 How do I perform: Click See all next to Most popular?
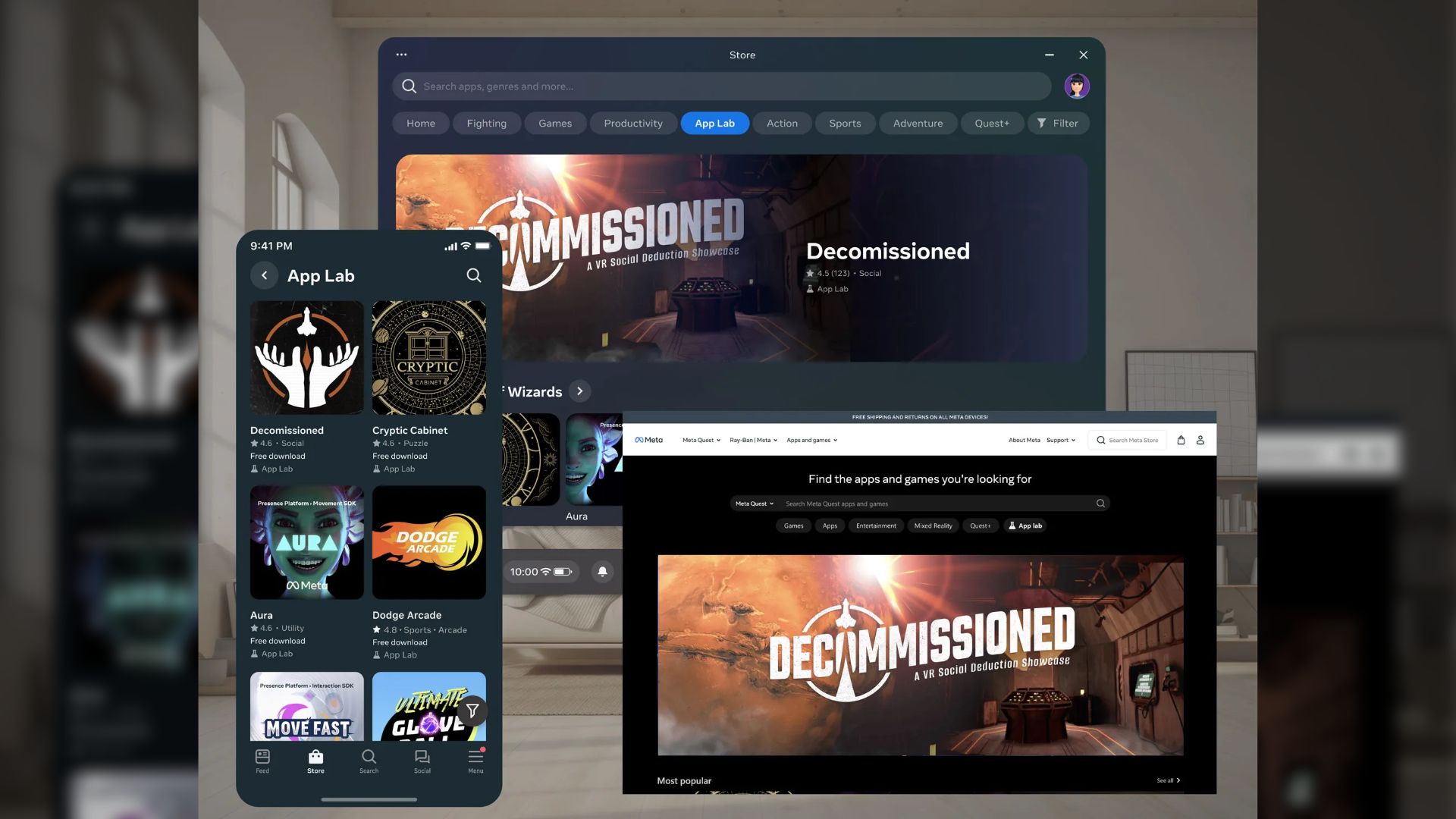(1169, 780)
